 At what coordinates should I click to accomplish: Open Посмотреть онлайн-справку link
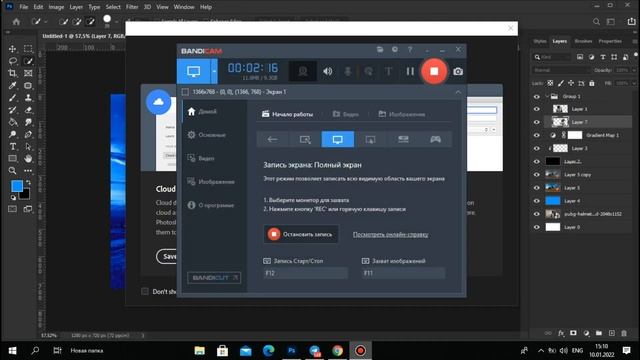point(391,235)
